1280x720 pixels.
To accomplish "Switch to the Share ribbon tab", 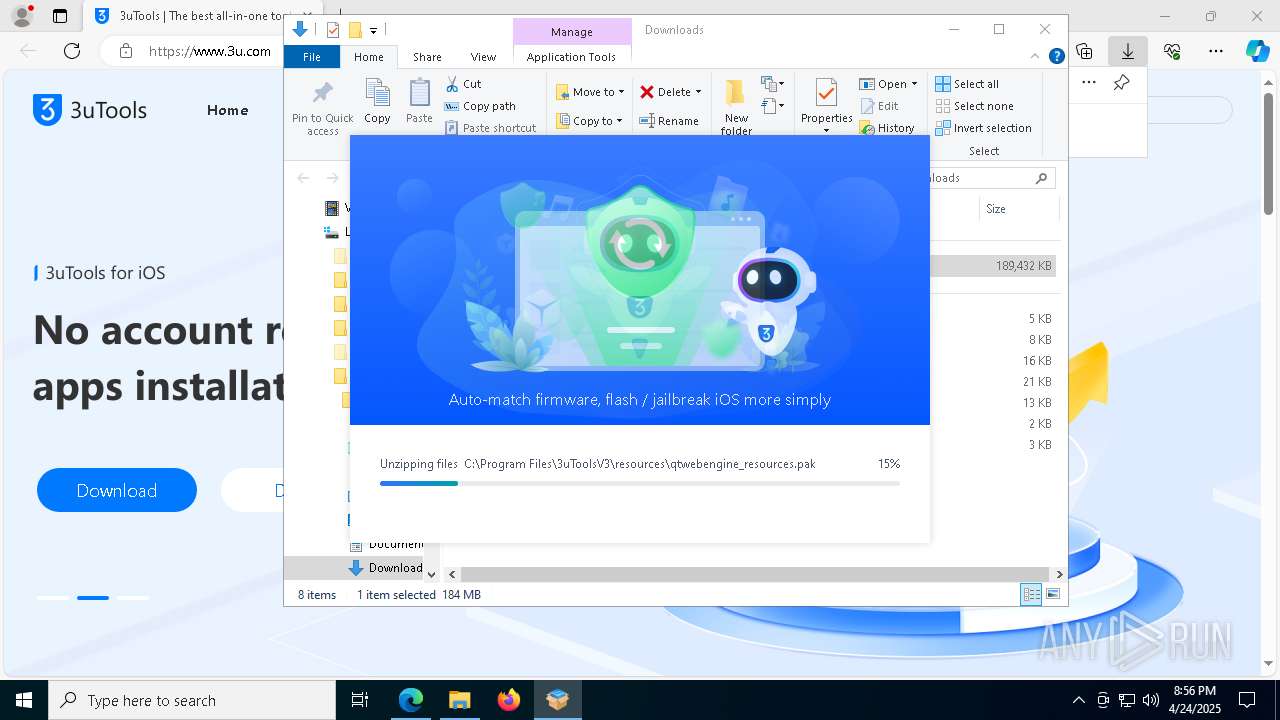I will pyautogui.click(x=427, y=57).
